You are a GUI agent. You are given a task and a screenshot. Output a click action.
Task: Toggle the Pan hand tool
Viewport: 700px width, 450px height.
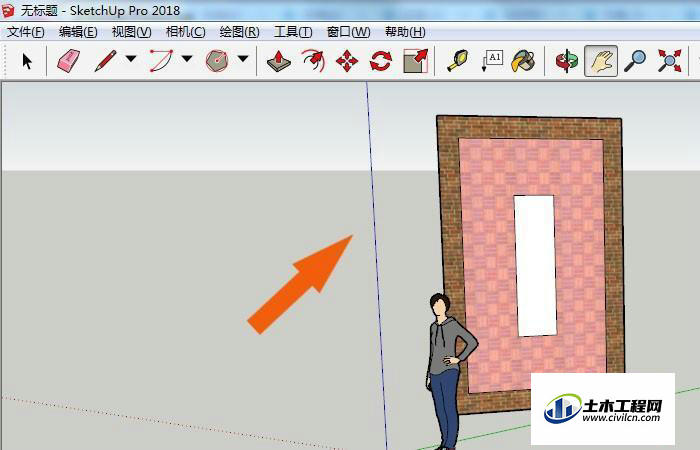click(601, 61)
